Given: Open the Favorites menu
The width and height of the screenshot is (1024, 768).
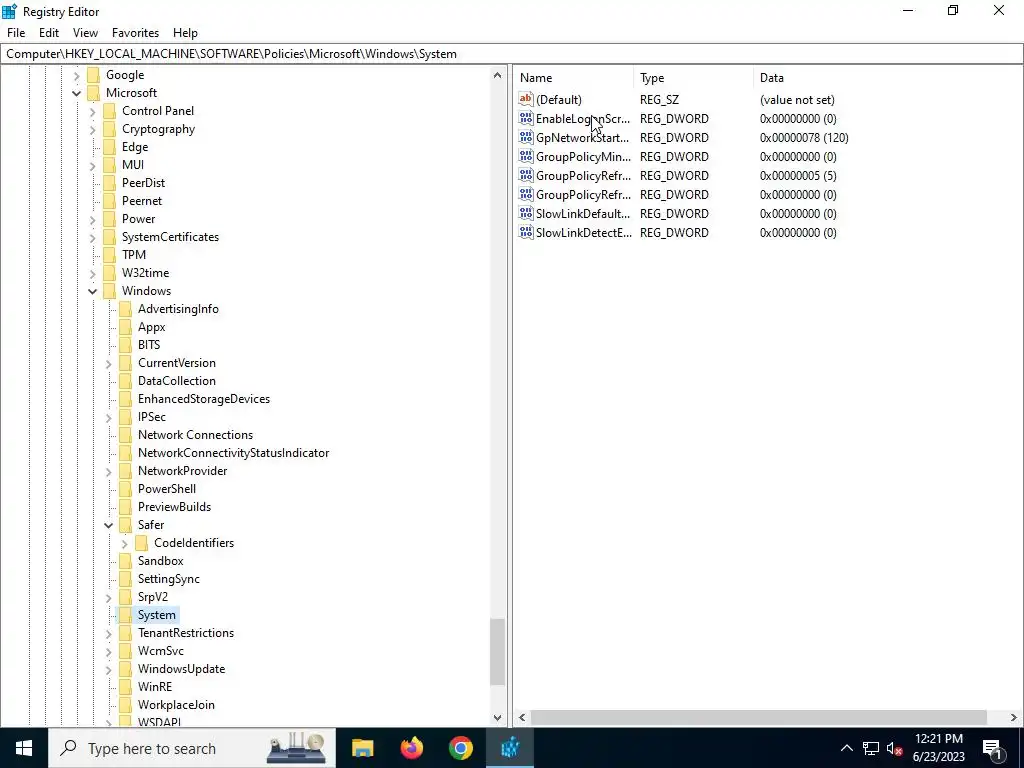Looking at the screenshot, I should click(135, 33).
